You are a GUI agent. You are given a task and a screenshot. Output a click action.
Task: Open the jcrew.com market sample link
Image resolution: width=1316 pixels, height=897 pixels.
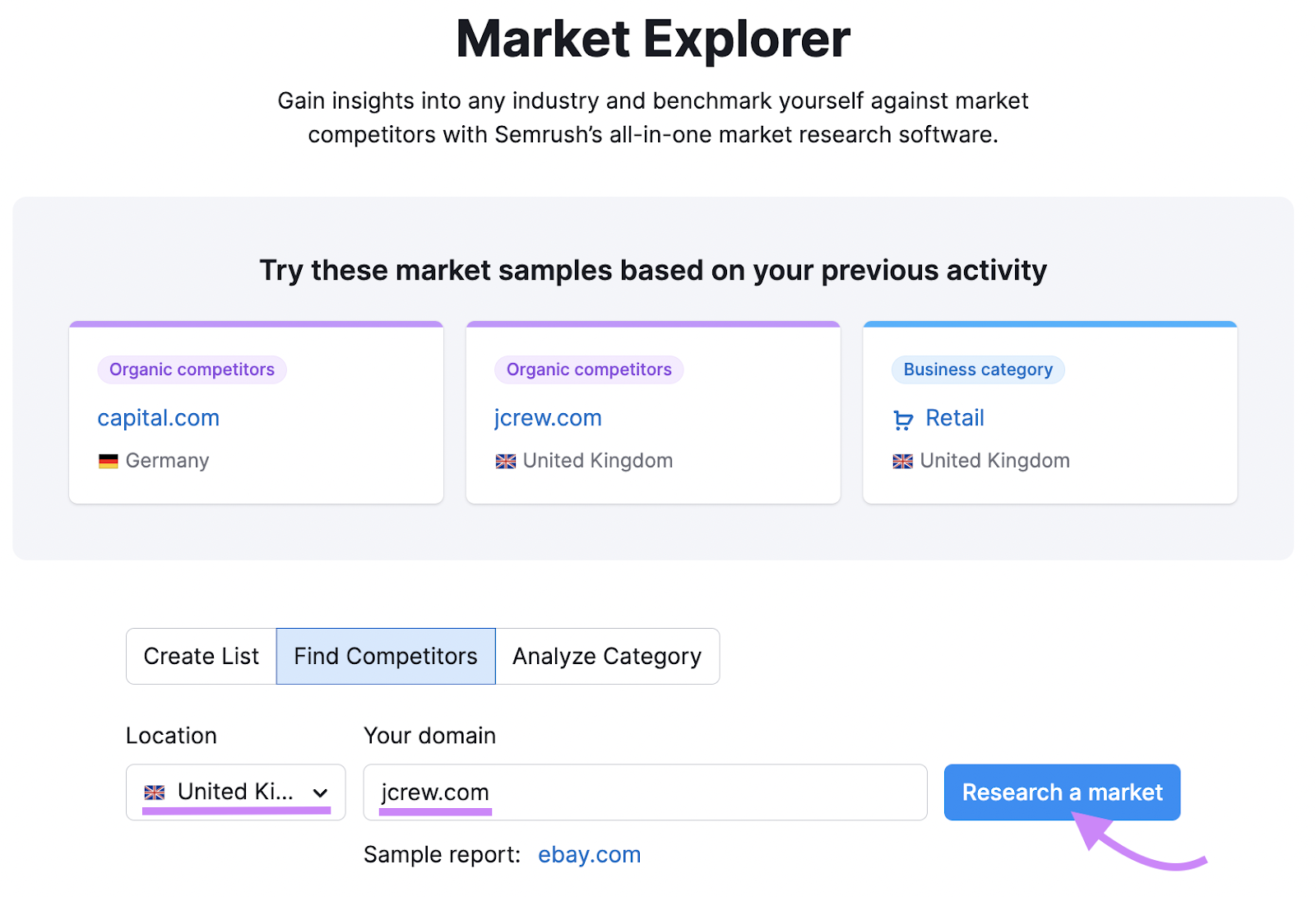548,418
